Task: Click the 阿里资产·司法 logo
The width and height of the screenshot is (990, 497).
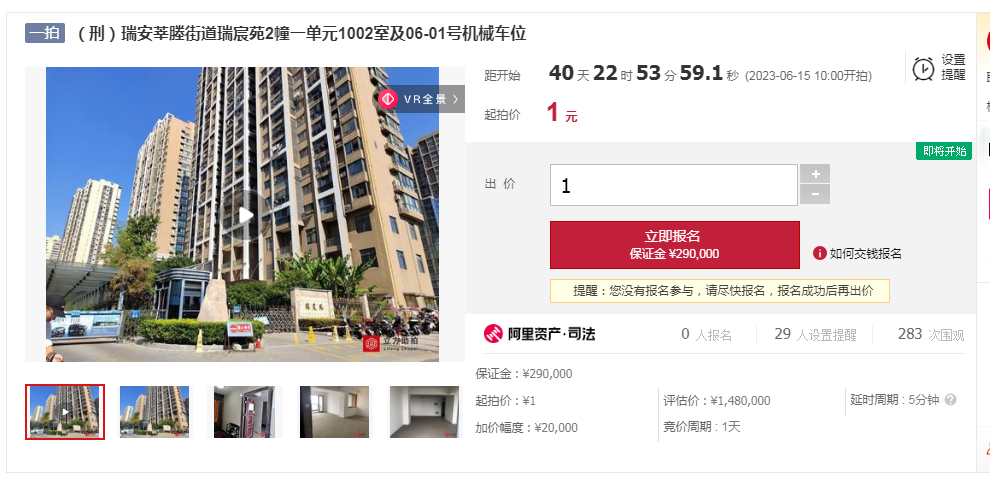Action: coord(540,333)
